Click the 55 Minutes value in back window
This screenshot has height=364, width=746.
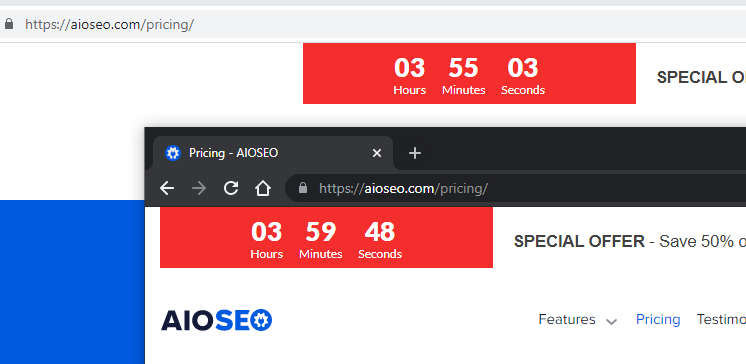coord(463,68)
